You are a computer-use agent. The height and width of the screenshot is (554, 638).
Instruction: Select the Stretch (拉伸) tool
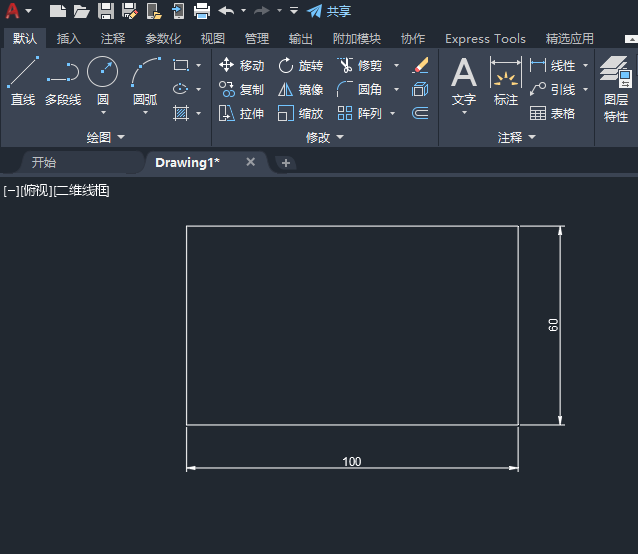(241, 113)
